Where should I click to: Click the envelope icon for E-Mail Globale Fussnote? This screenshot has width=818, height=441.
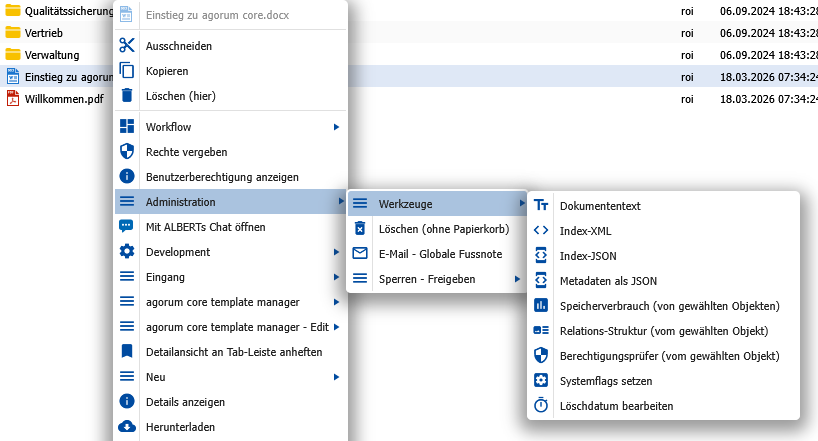[360, 254]
